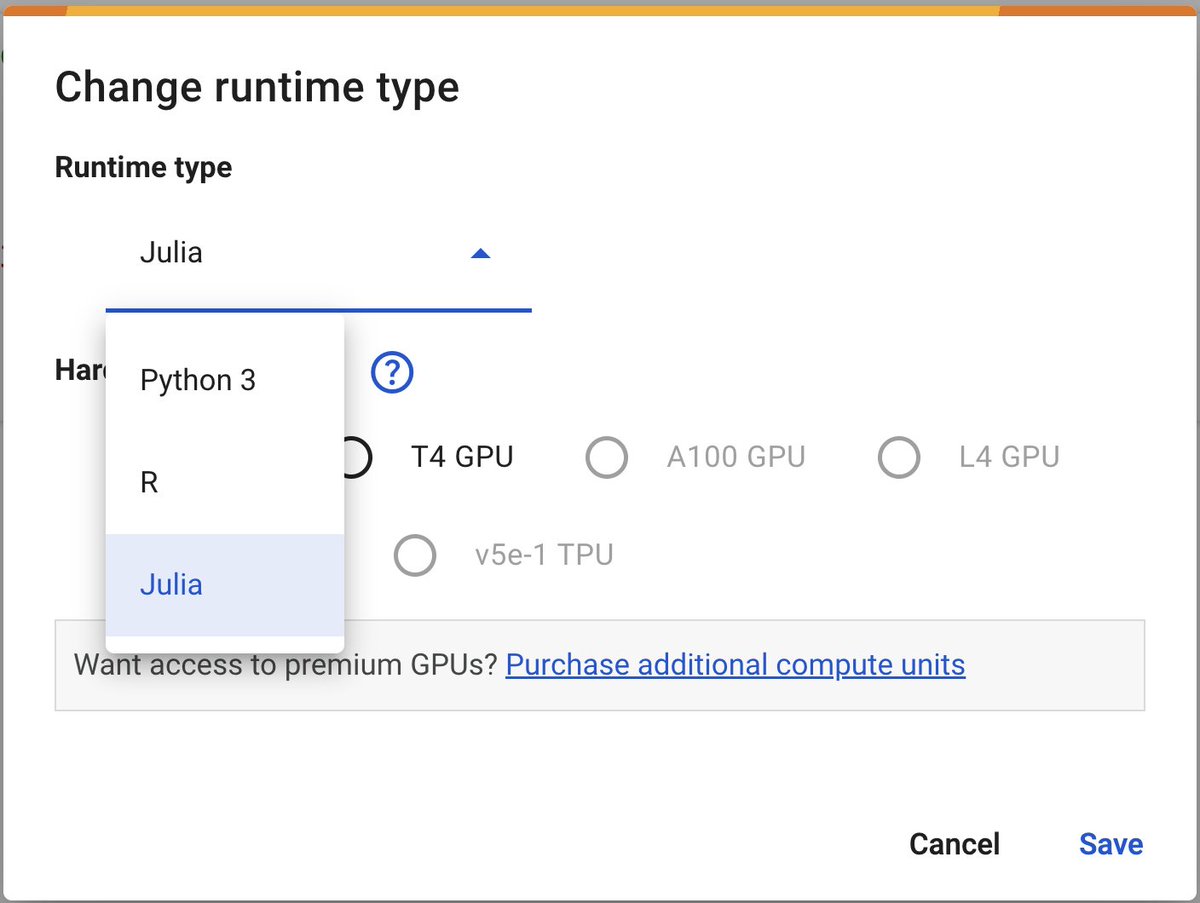This screenshot has height=903, width=1200.
Task: Save the runtime type changes
Action: (1111, 844)
